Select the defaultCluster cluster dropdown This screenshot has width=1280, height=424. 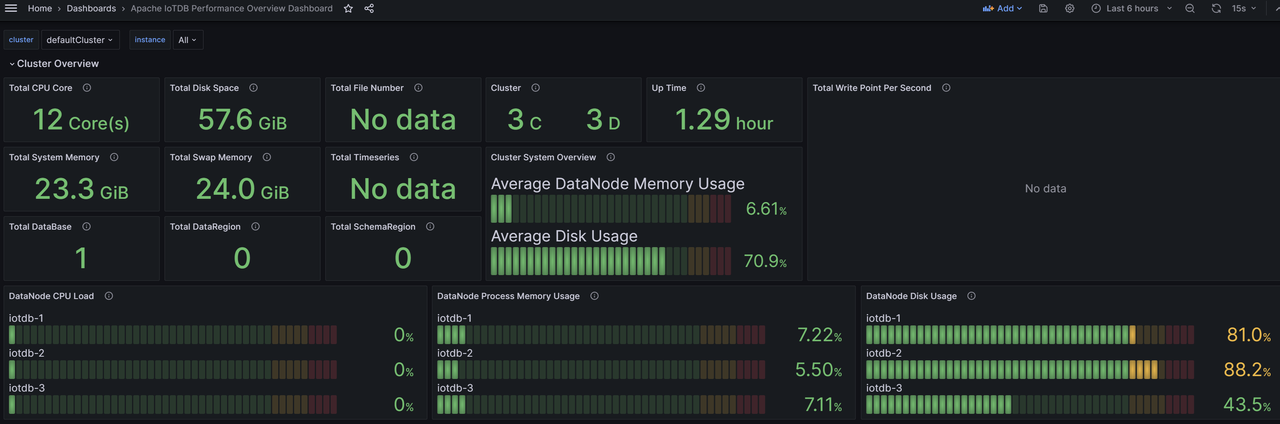click(80, 40)
